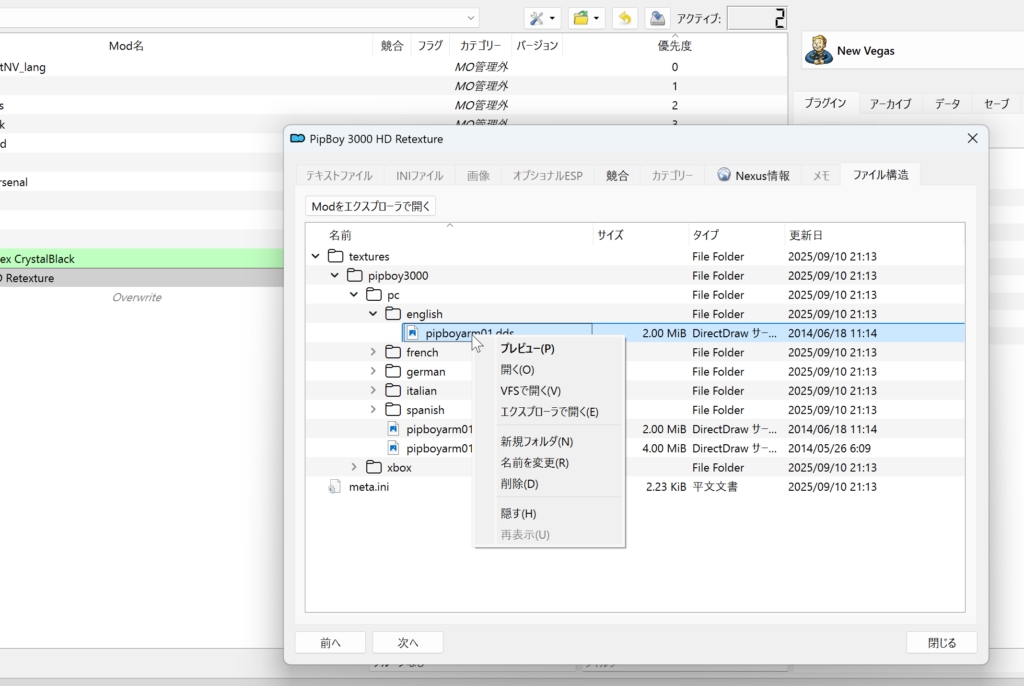
Task: Click the Modをエクスプローラで開く button
Action: pos(371,206)
